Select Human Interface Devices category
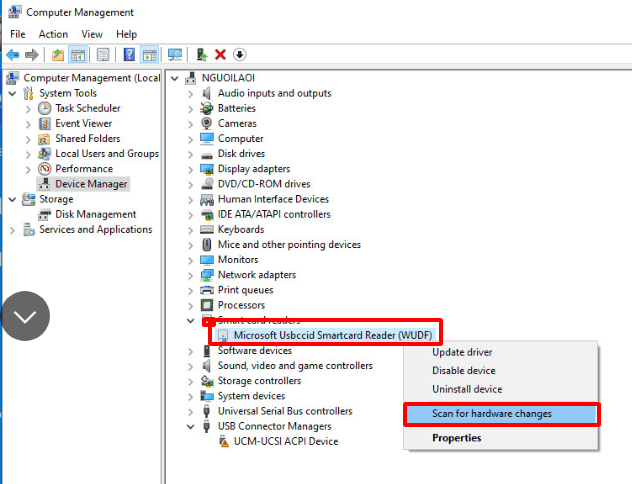Image resolution: width=632 pixels, height=484 pixels. (273, 199)
